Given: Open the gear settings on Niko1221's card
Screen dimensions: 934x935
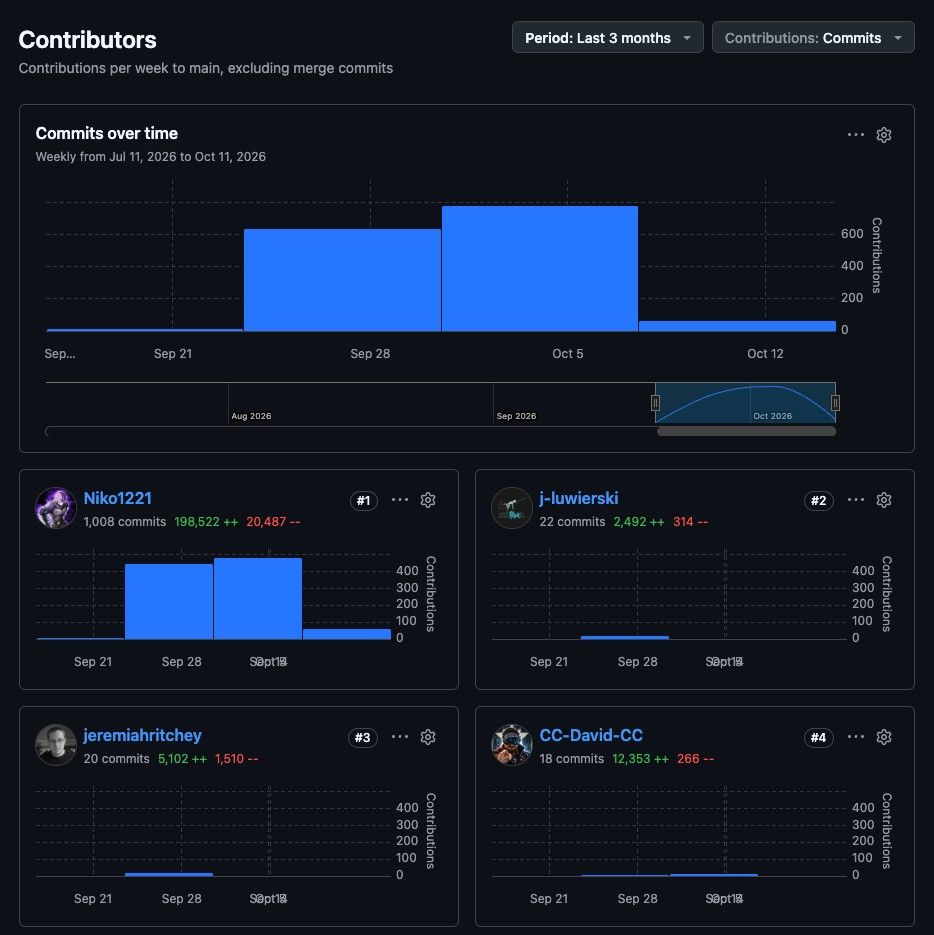Looking at the screenshot, I should pyautogui.click(x=428, y=500).
